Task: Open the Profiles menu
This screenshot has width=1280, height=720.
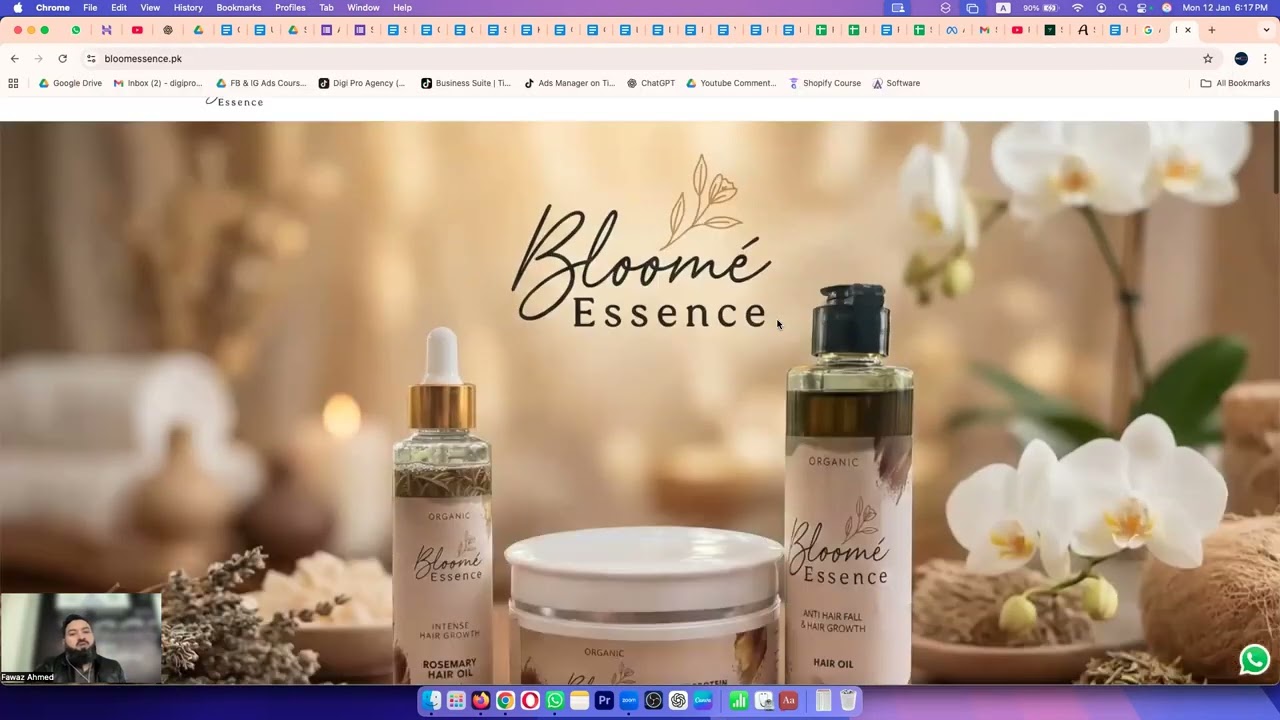Action: tap(290, 7)
